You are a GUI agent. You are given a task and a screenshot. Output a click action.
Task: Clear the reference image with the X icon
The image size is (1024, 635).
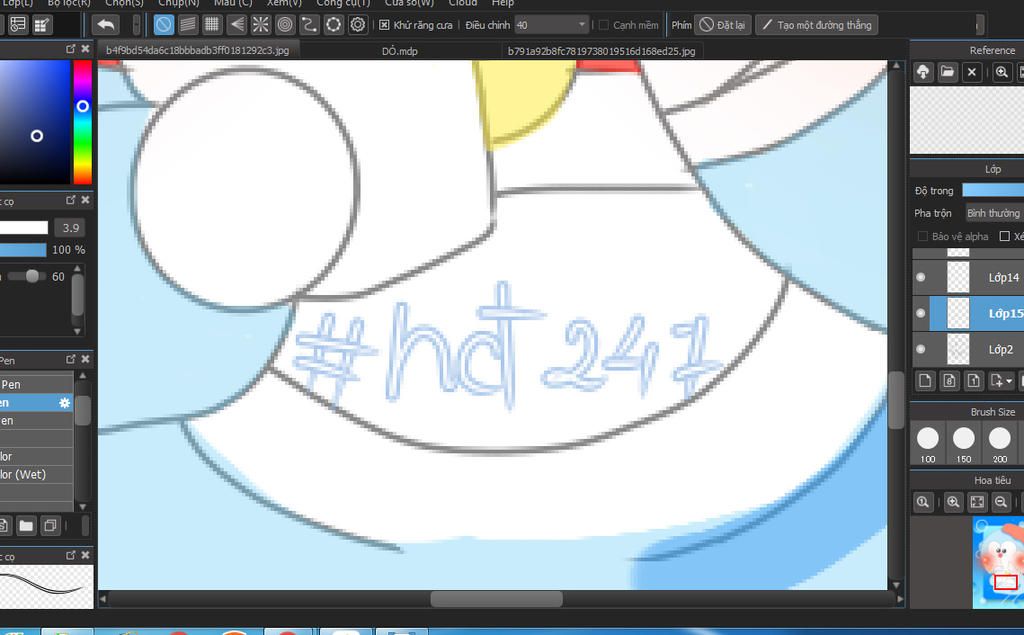(972, 72)
